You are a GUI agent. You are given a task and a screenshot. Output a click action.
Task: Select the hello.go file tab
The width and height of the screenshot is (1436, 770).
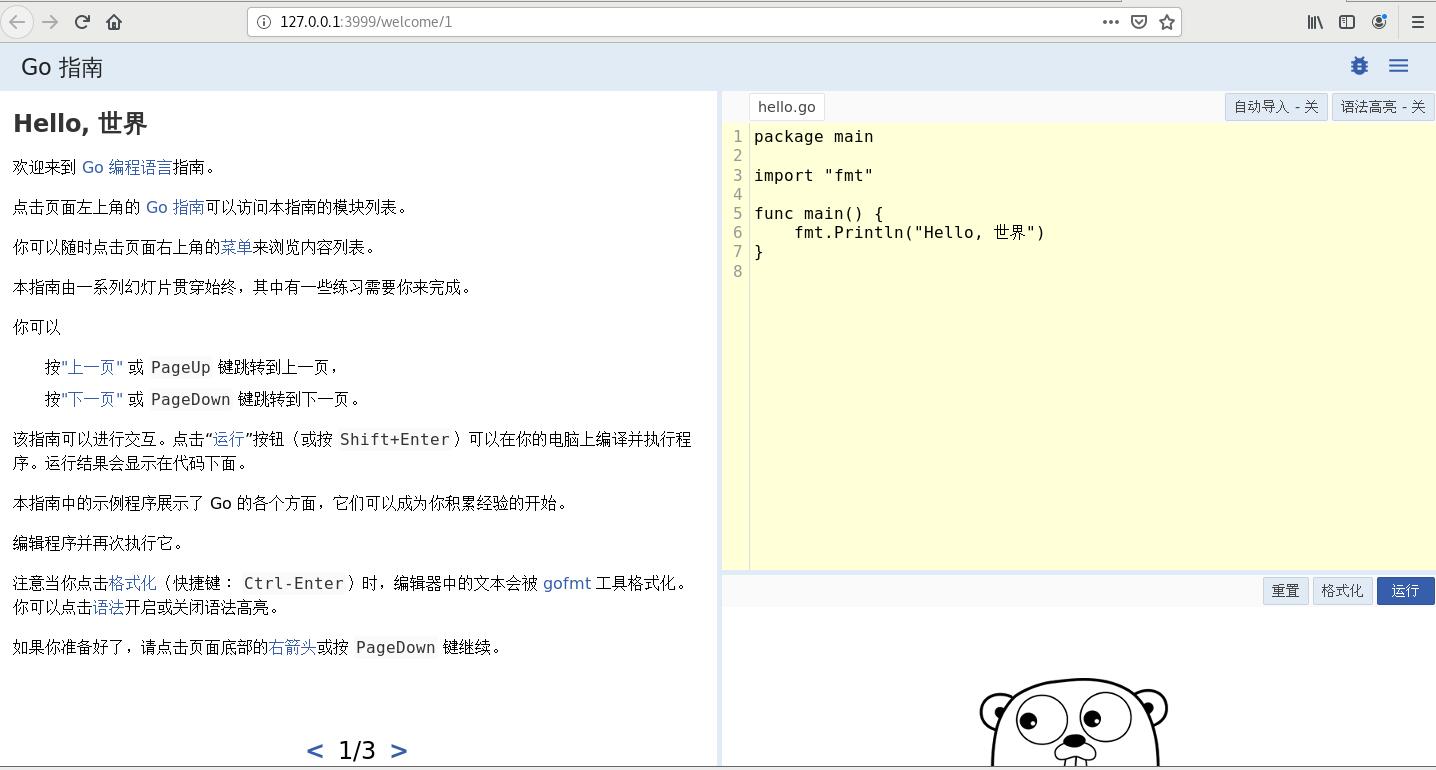787,107
